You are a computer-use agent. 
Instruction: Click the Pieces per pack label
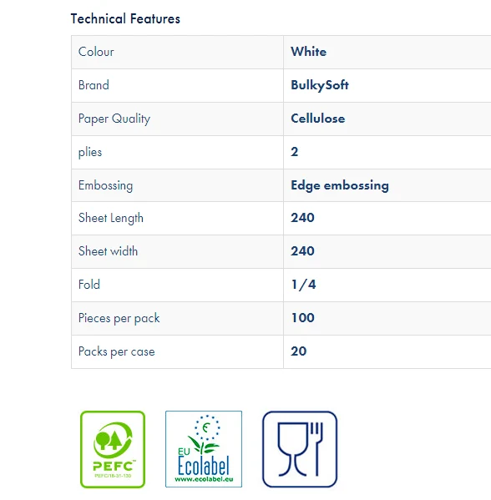point(119,318)
